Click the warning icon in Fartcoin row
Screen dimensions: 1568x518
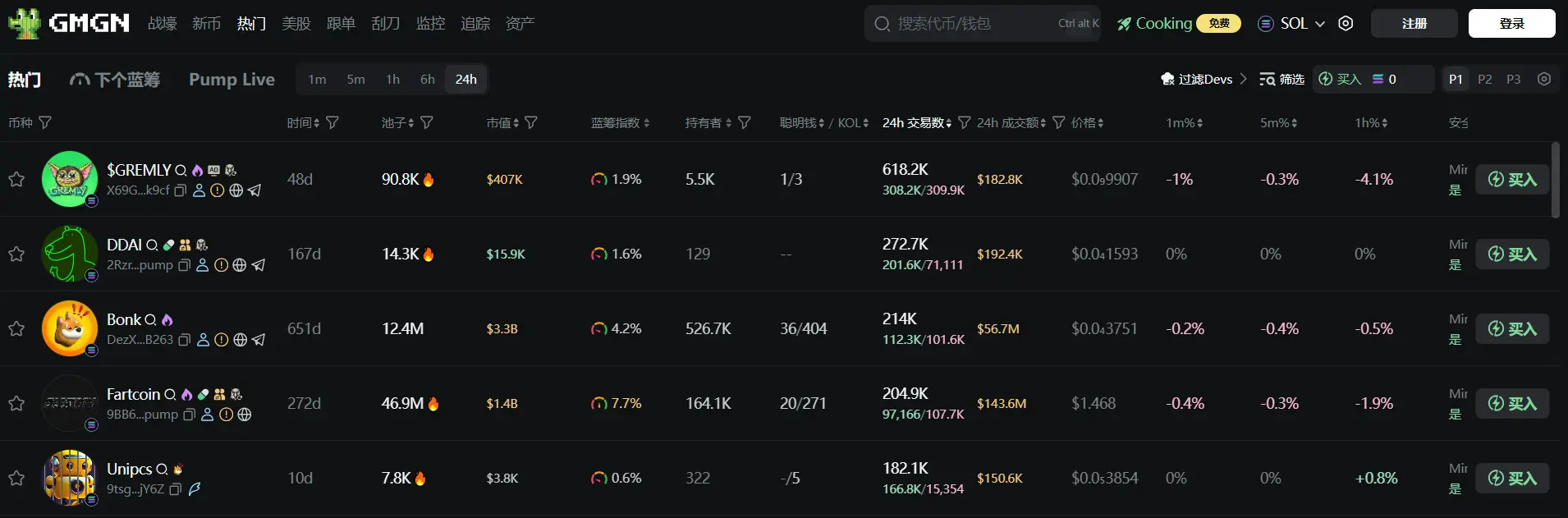(227, 415)
